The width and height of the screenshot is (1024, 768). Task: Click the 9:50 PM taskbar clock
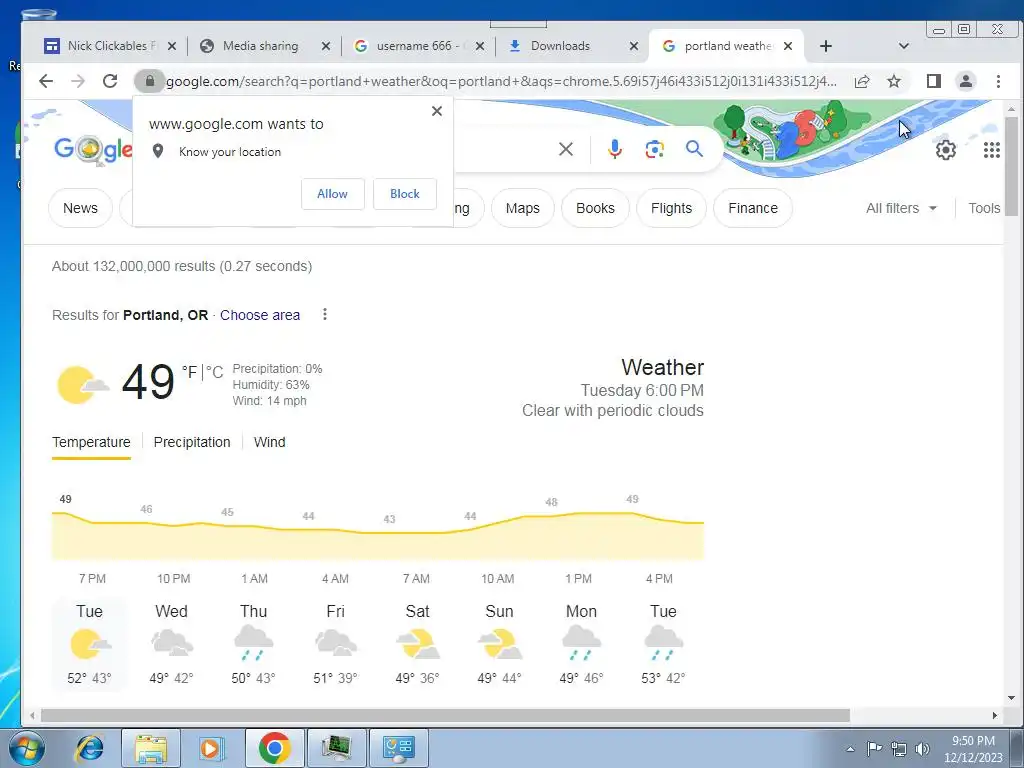pyautogui.click(x=973, y=741)
